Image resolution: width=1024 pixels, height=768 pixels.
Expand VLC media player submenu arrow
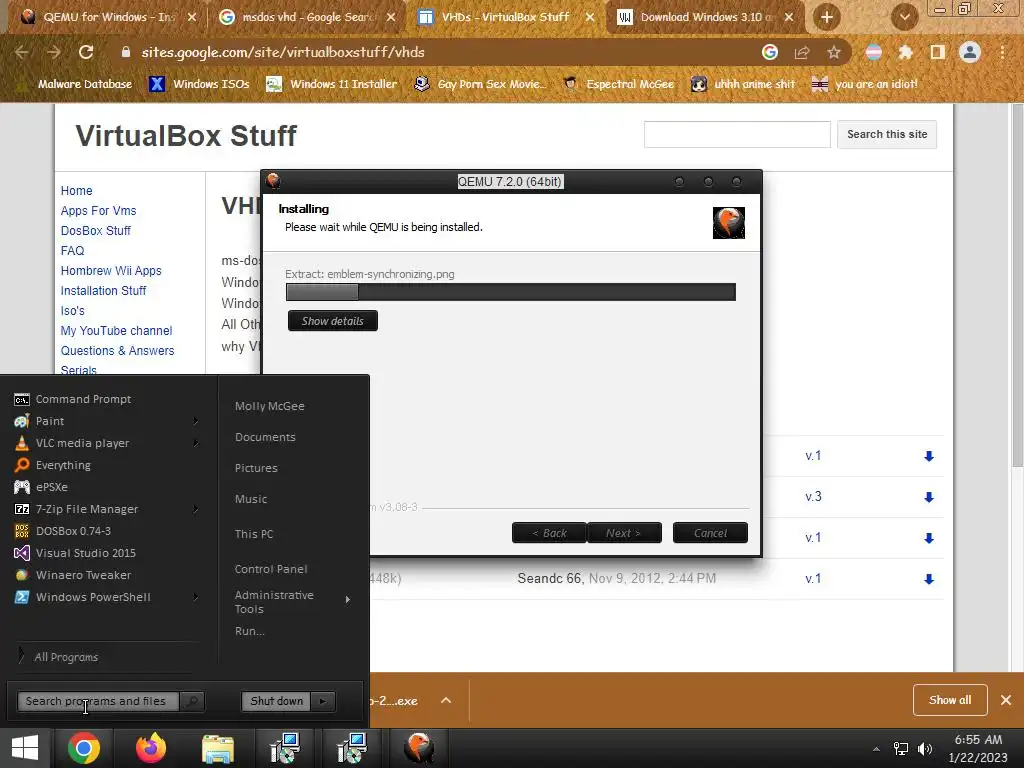[195, 443]
